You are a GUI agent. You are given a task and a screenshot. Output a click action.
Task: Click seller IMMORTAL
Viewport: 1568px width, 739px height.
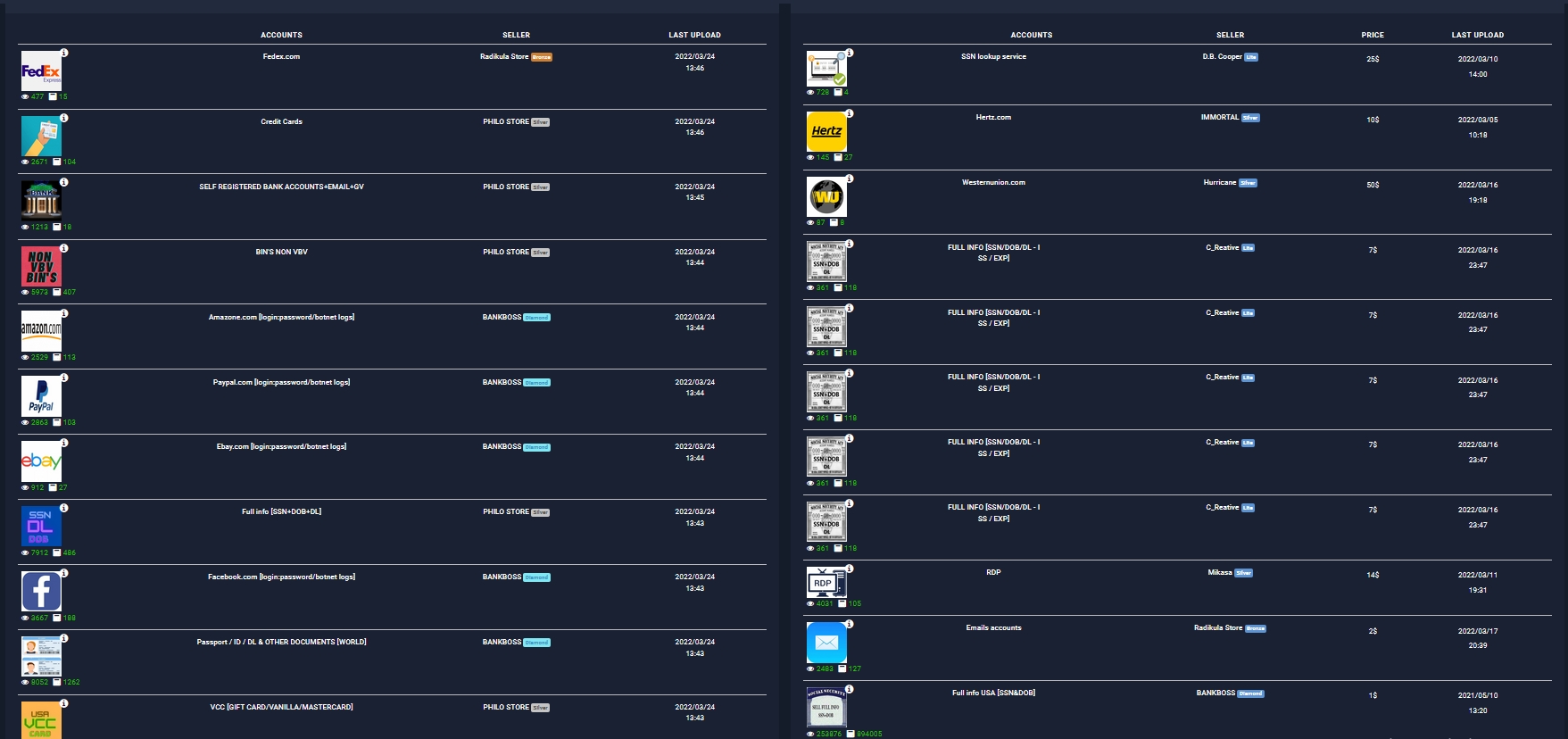pyautogui.click(x=1220, y=117)
